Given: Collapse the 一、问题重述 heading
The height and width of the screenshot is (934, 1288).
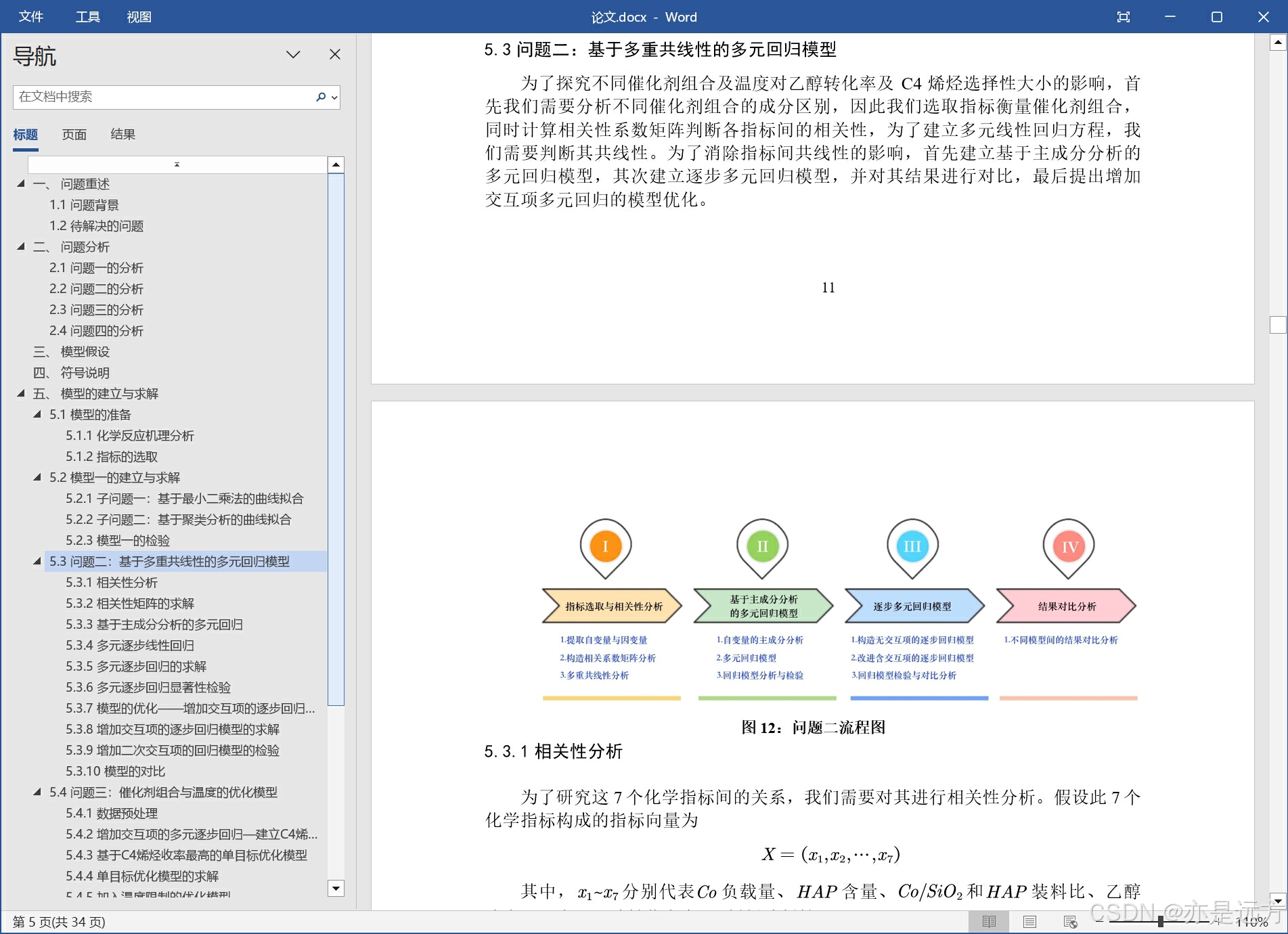Looking at the screenshot, I should click(21, 183).
